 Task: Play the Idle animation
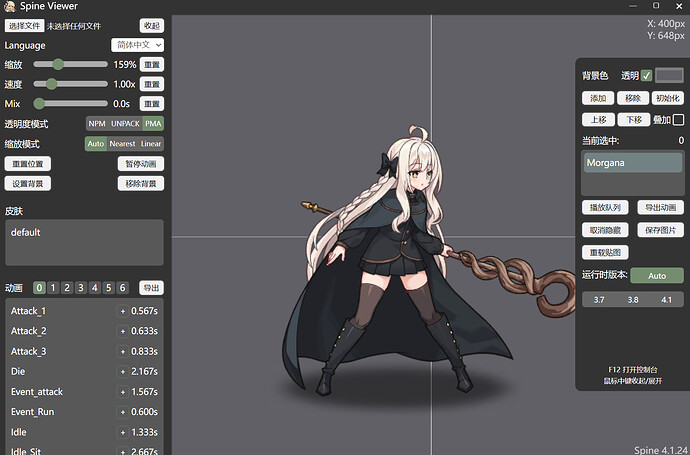click(x=18, y=433)
